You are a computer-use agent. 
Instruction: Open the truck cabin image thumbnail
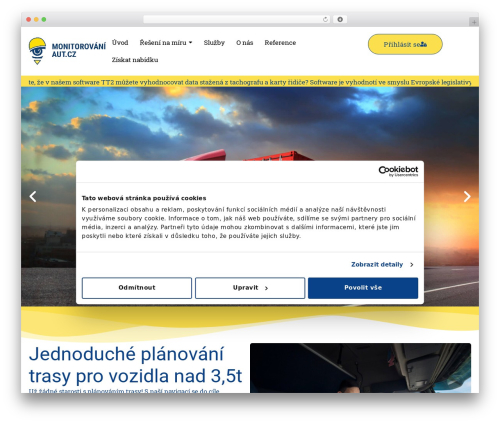360,368
